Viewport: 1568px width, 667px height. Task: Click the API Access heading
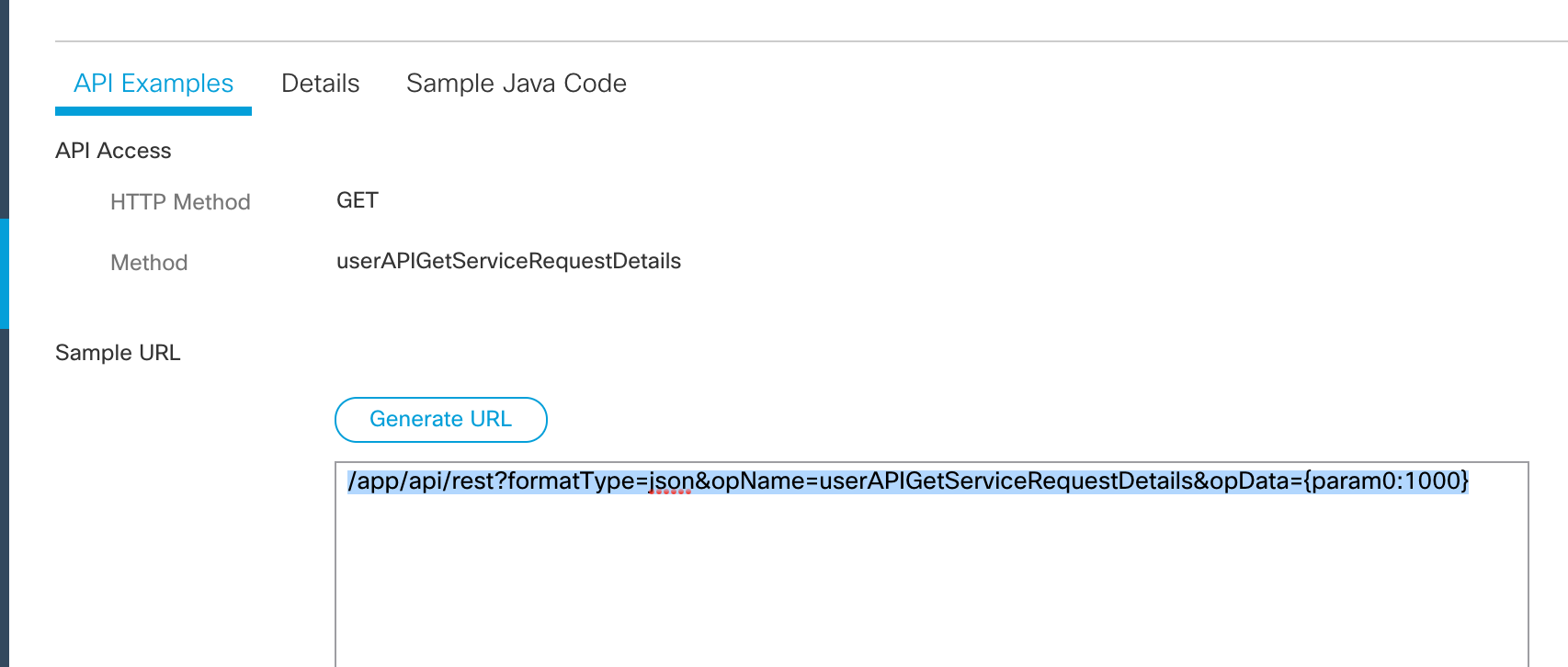click(x=113, y=151)
